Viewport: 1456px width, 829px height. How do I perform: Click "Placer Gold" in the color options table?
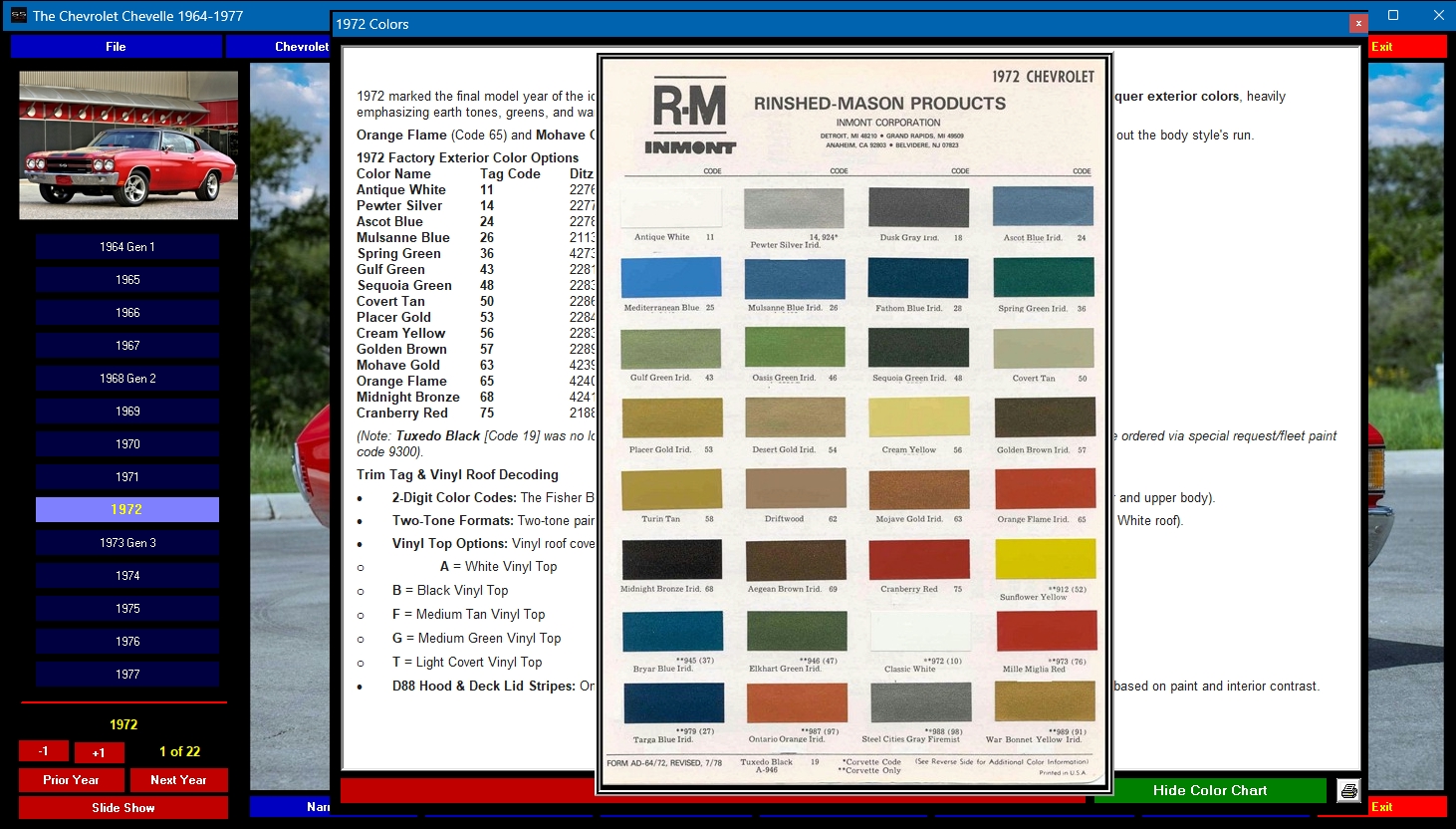point(394,318)
